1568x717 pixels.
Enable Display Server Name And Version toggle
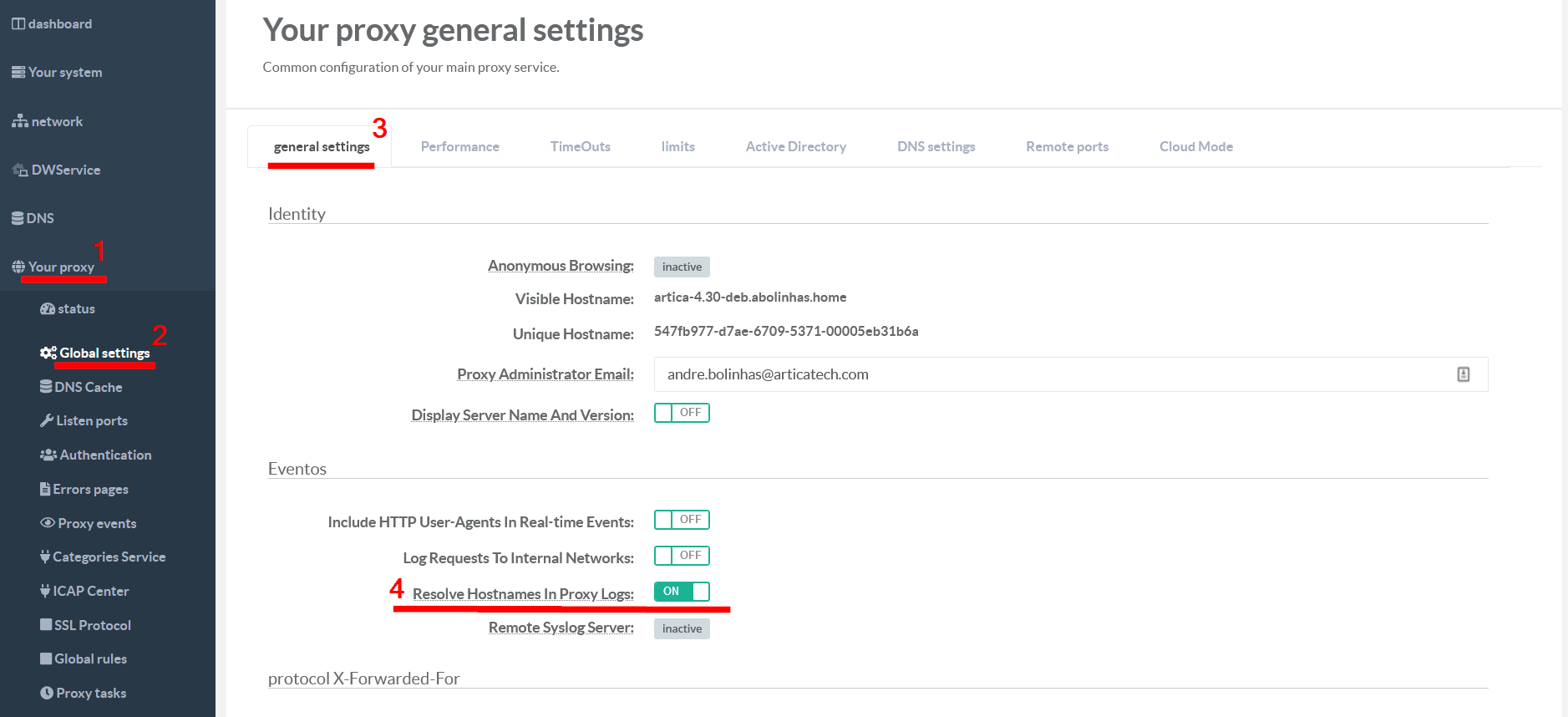click(x=682, y=413)
